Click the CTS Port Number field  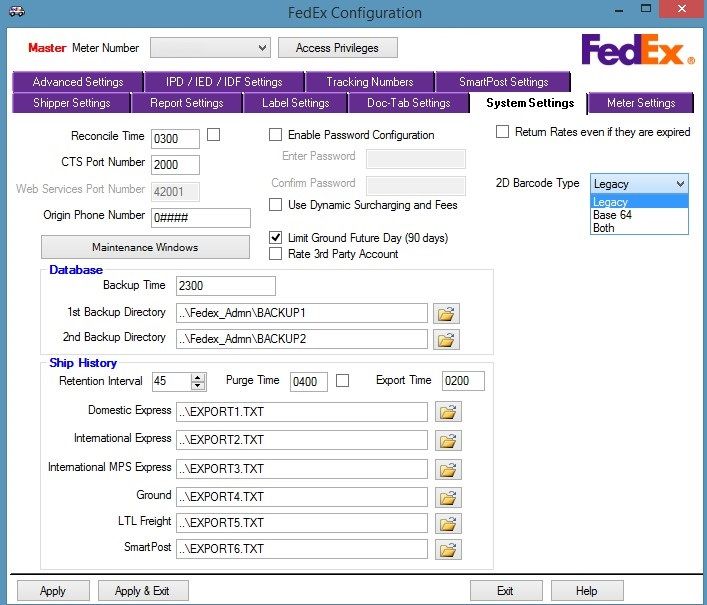175,165
